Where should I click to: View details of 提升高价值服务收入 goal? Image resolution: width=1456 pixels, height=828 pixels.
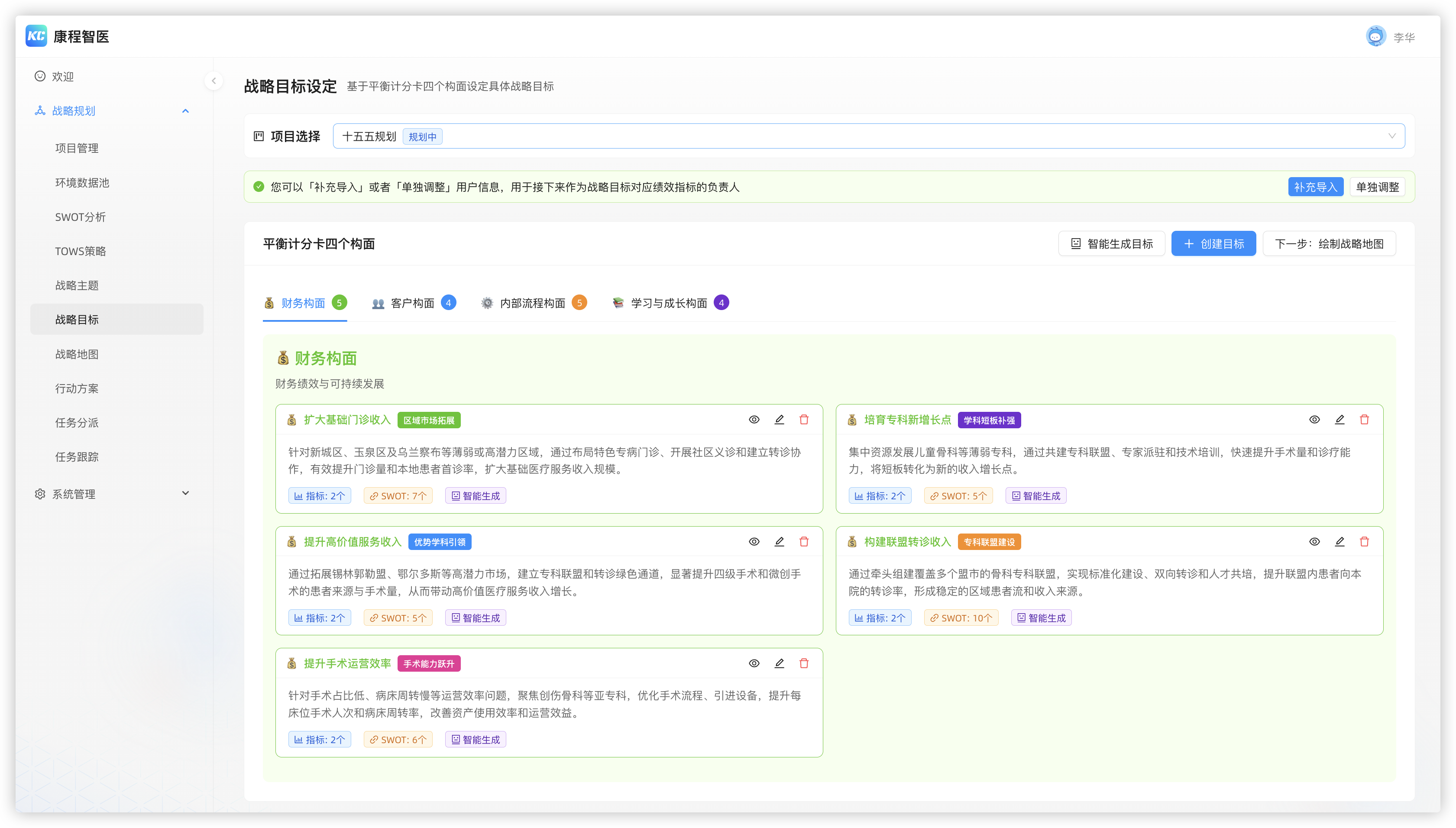click(754, 542)
